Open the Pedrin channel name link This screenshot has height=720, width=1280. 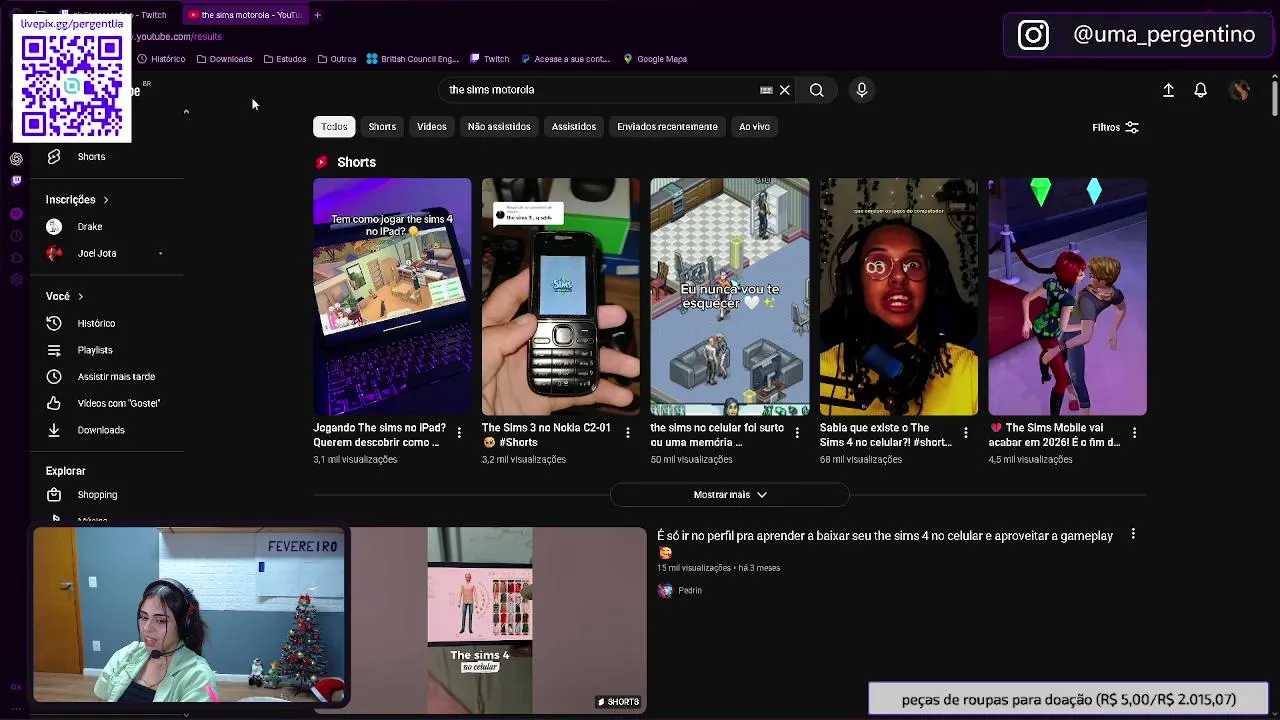(690, 591)
